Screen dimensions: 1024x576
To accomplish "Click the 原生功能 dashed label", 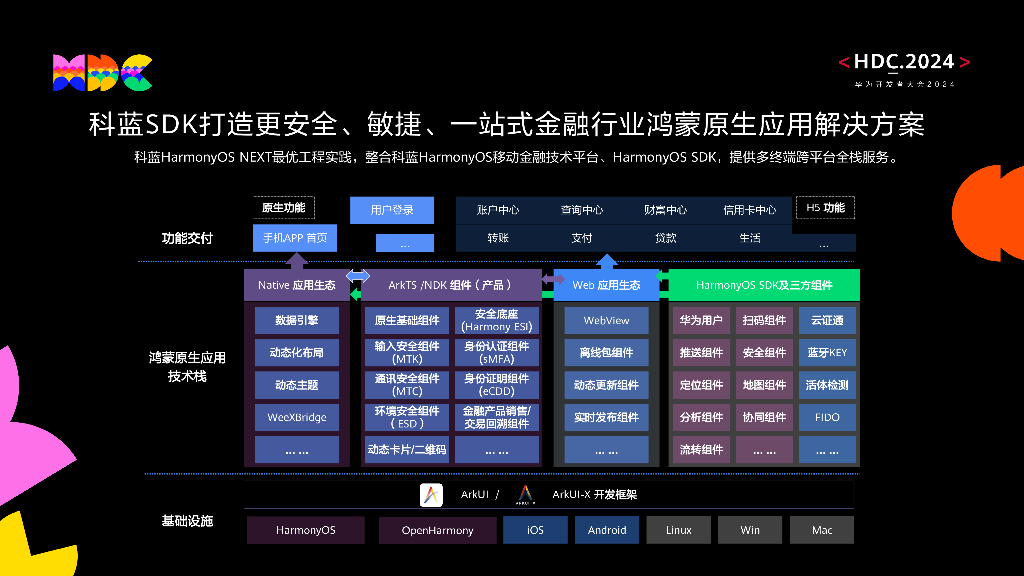I will [283, 208].
